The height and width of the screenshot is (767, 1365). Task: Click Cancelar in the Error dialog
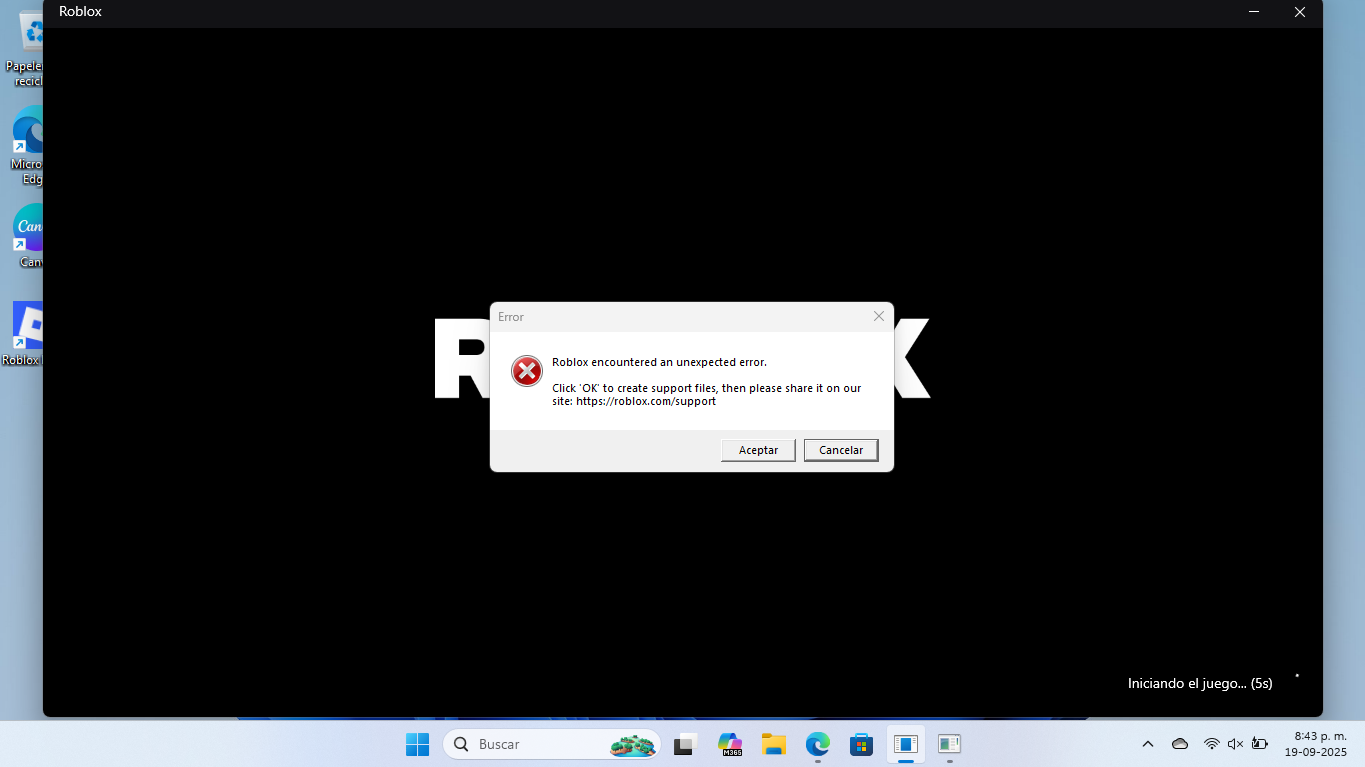841,450
